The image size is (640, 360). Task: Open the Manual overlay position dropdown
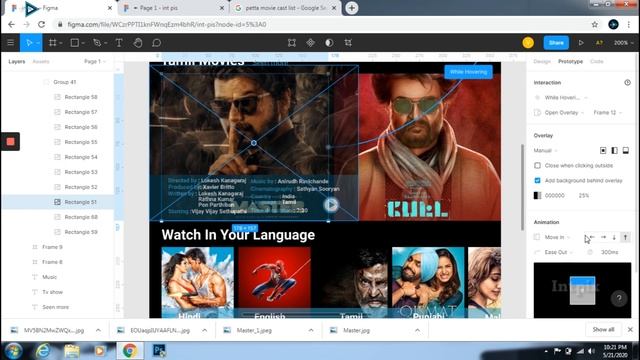tap(546, 151)
